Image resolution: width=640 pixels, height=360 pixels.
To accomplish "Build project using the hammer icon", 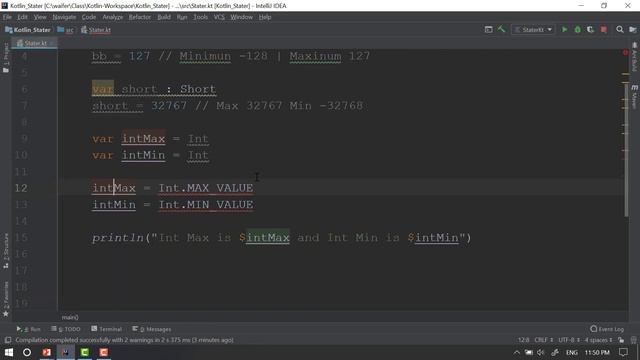I will pos(502,29).
